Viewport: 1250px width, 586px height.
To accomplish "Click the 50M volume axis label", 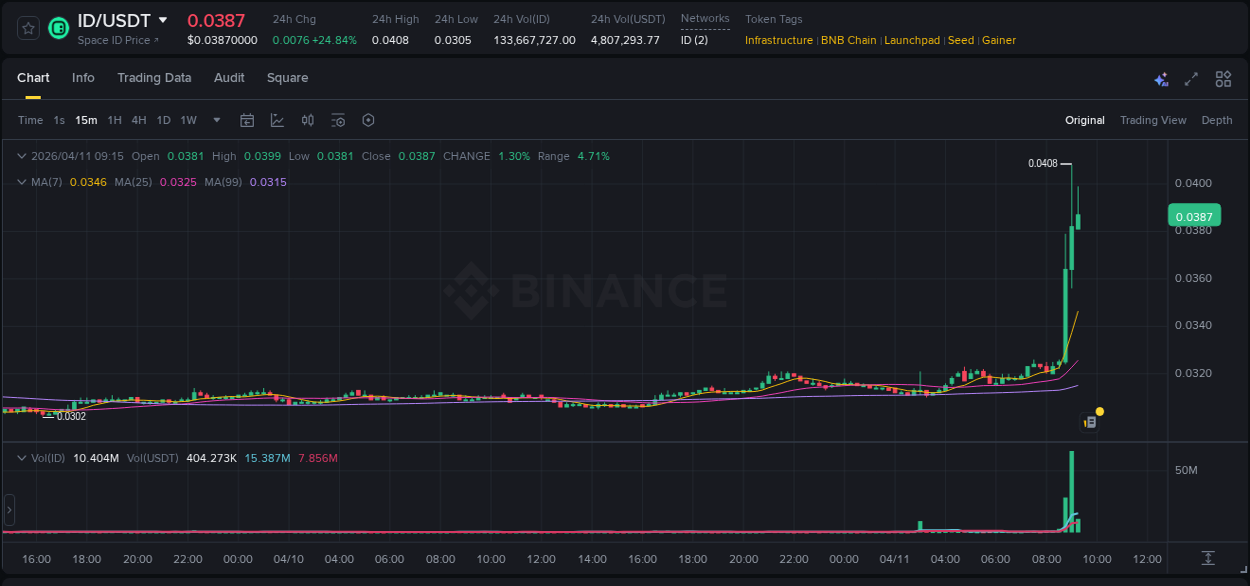I will click(1186, 470).
